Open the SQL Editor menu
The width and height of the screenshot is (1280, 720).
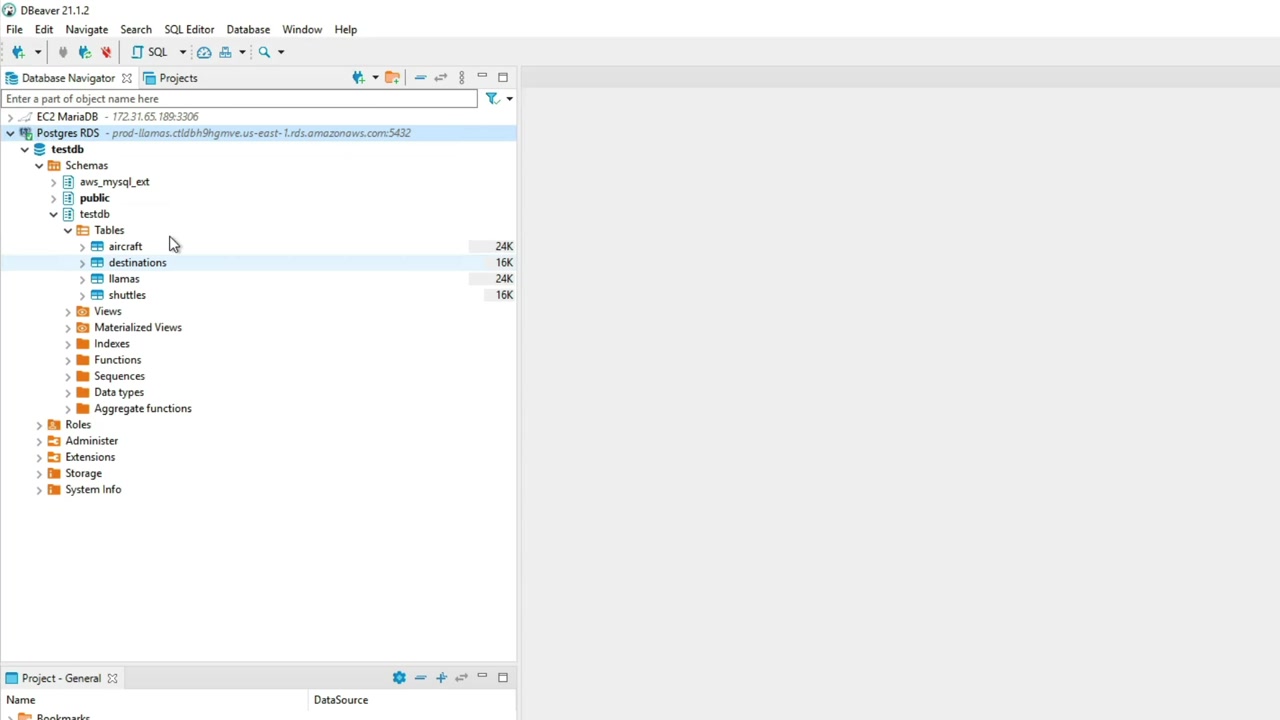pyautogui.click(x=189, y=30)
